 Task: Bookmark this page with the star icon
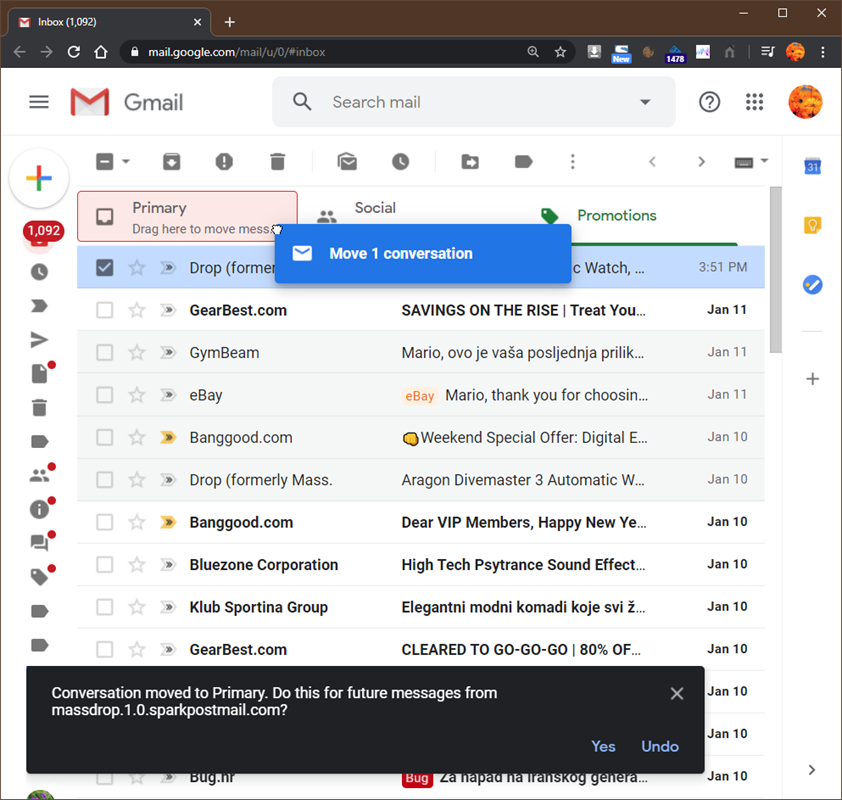pyautogui.click(x=561, y=52)
